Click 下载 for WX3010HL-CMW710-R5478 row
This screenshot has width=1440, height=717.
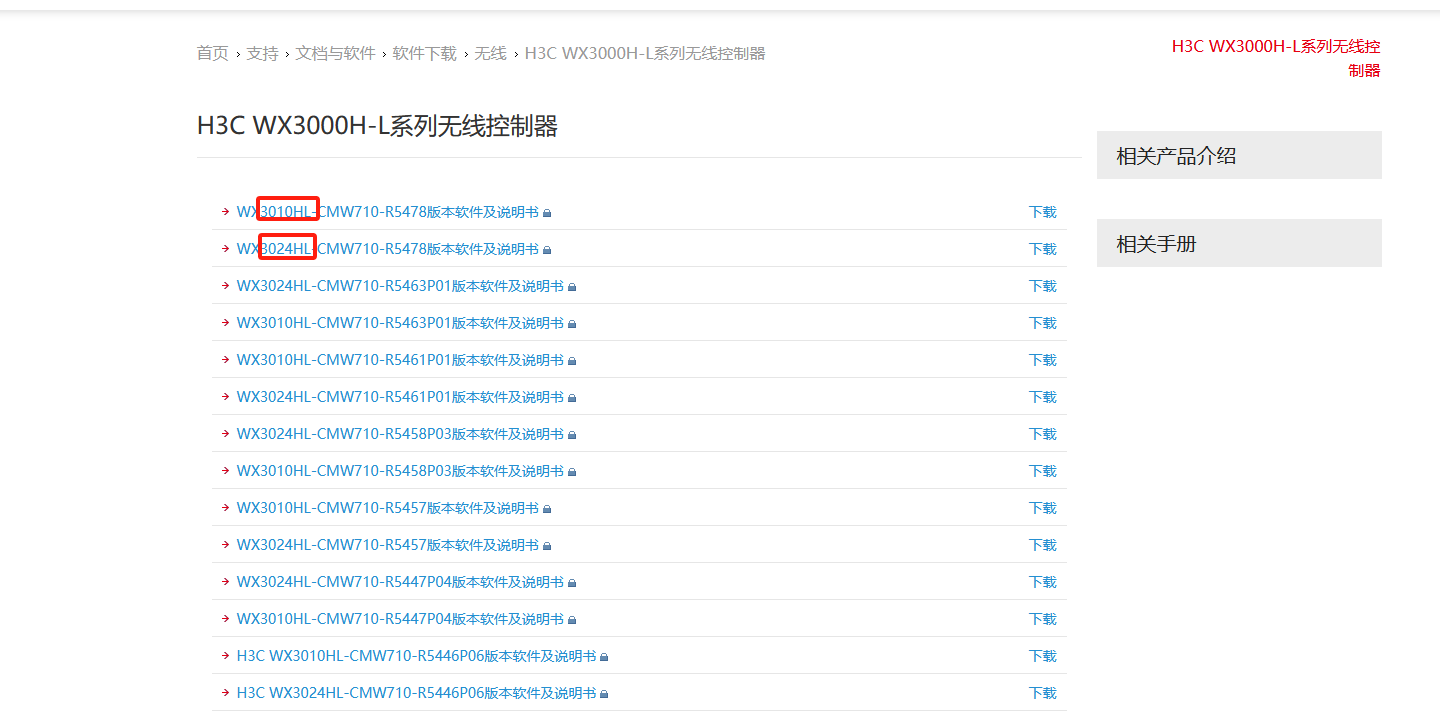coord(1043,212)
